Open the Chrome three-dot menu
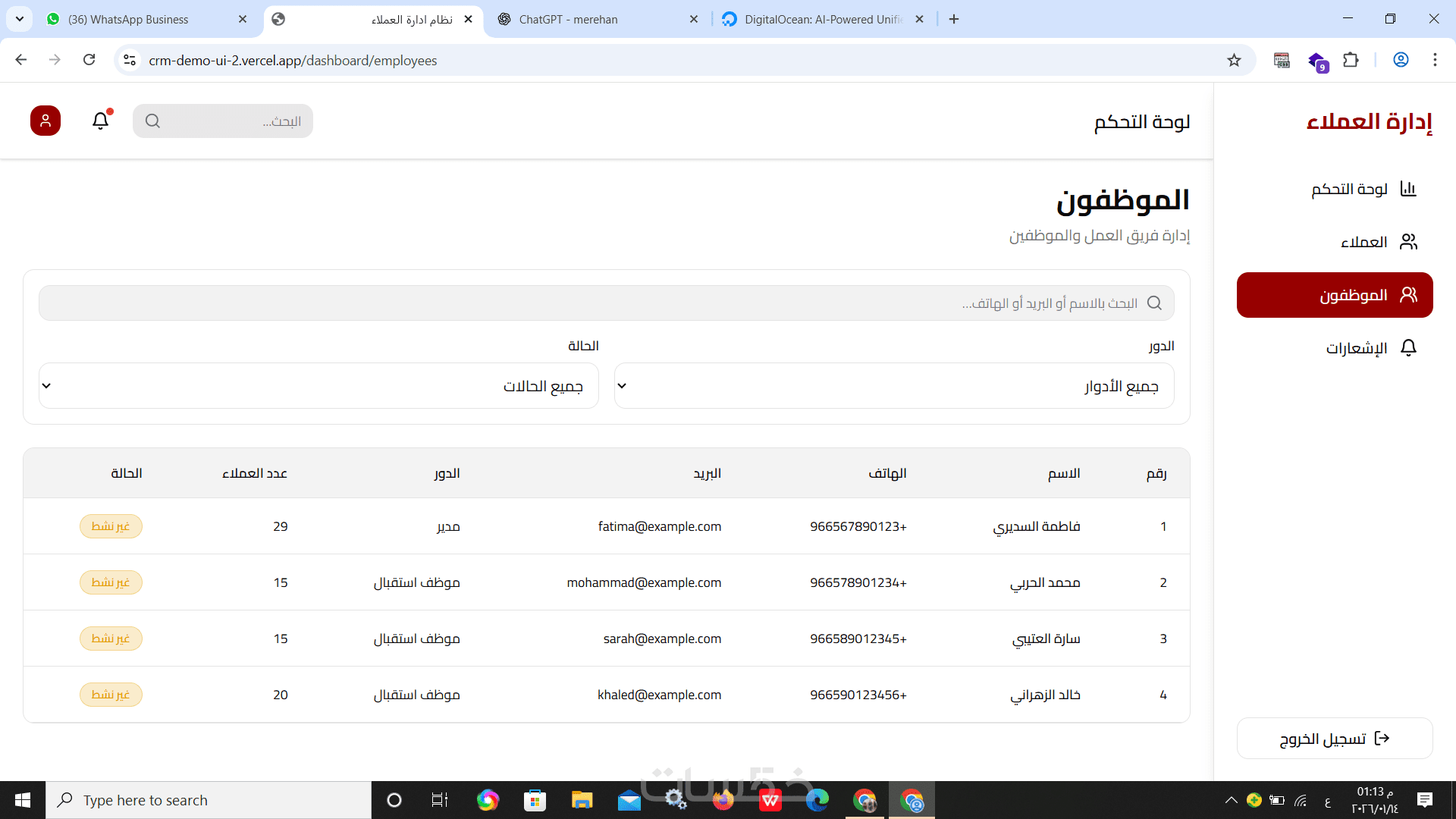 1435,61
